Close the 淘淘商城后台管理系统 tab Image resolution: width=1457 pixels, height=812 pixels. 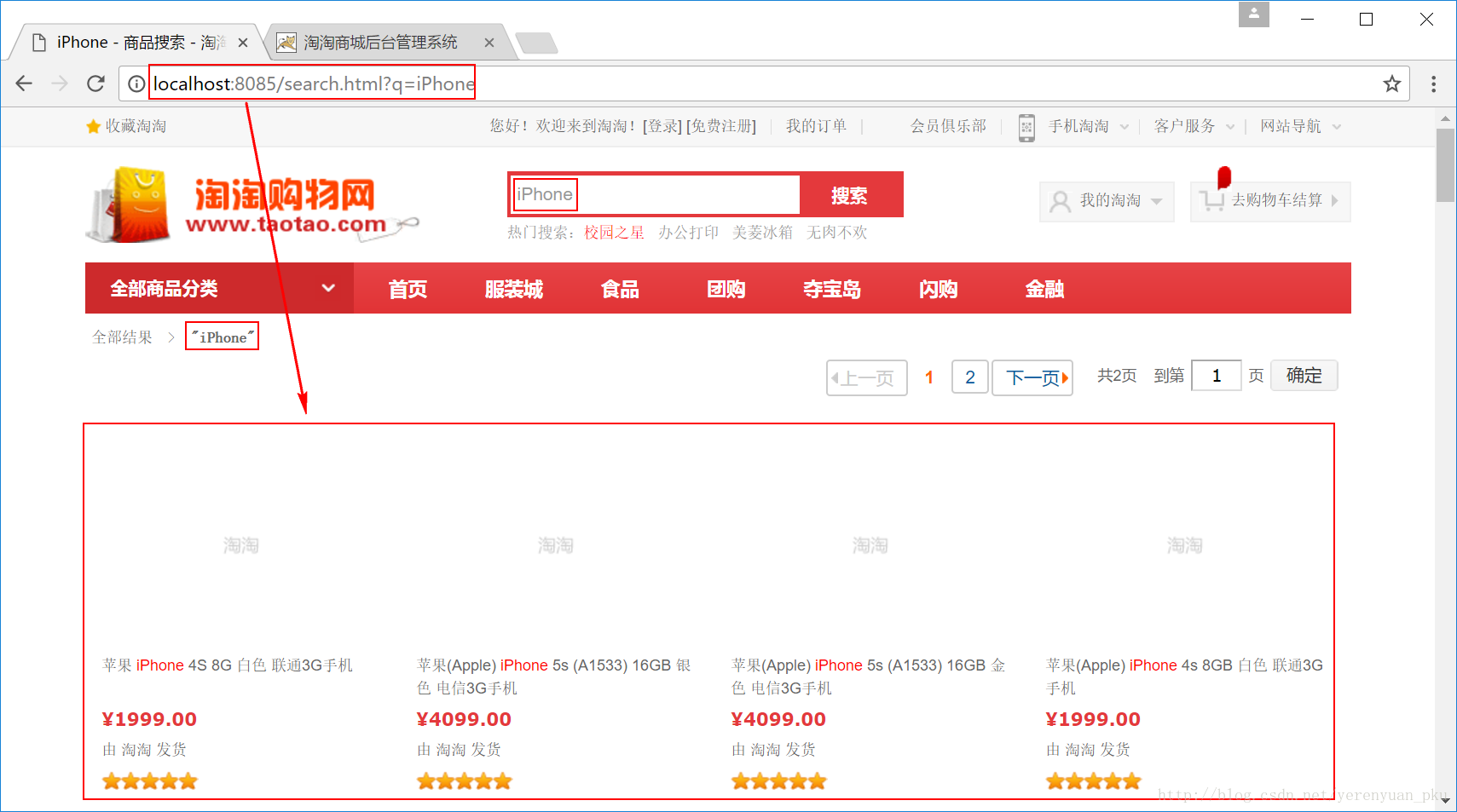489,43
